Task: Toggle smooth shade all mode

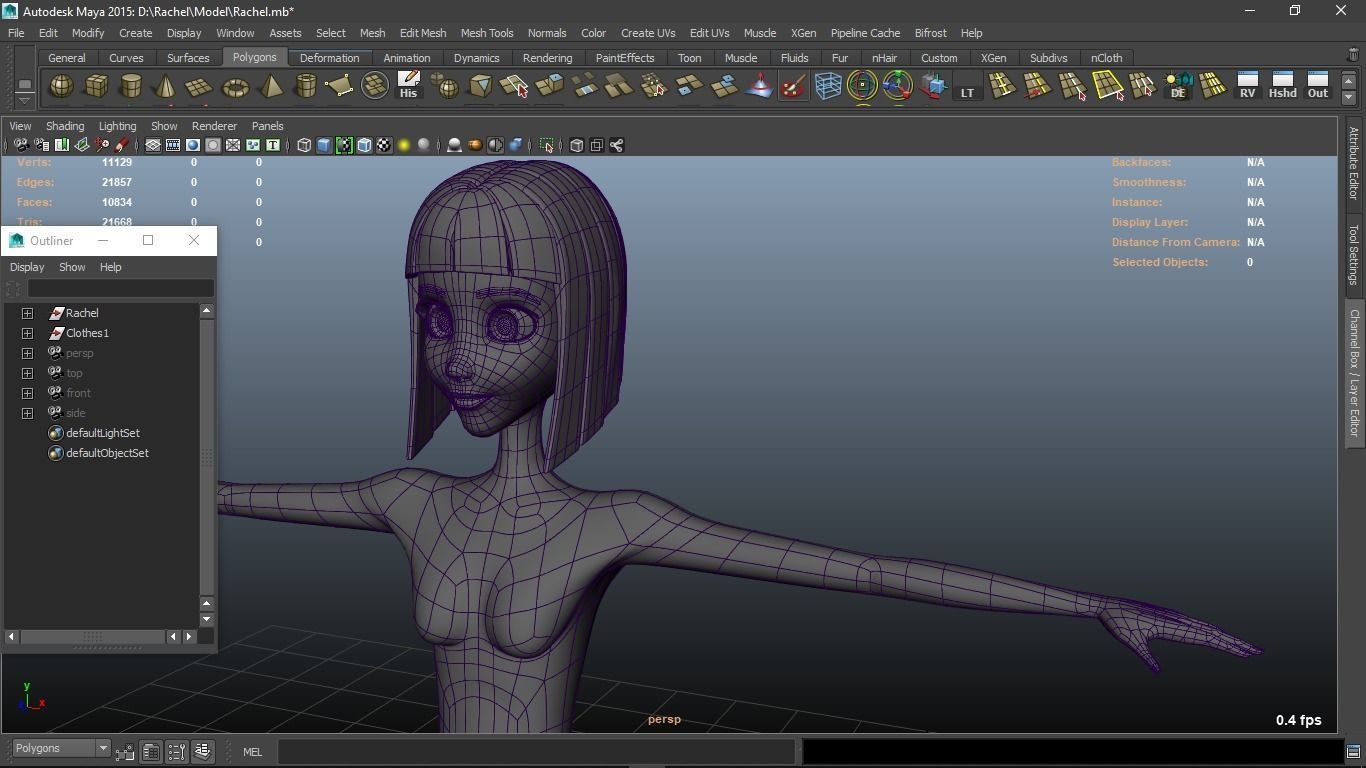Action: (x=324, y=146)
